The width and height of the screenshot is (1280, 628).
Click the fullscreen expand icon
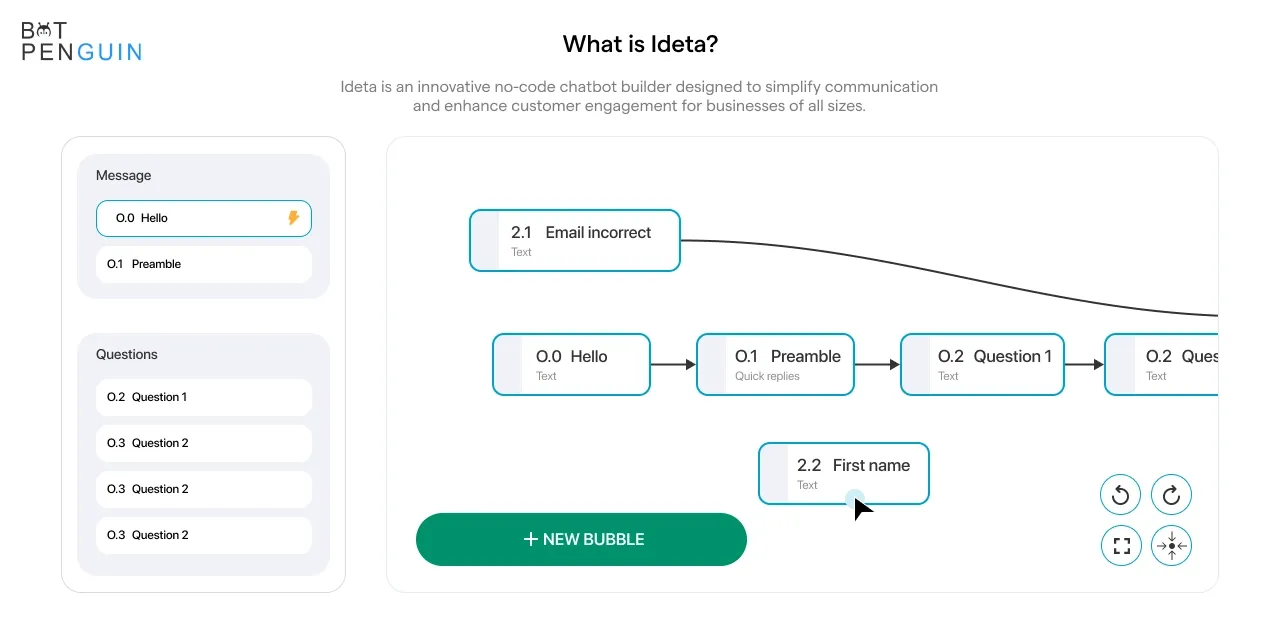[1121, 546]
